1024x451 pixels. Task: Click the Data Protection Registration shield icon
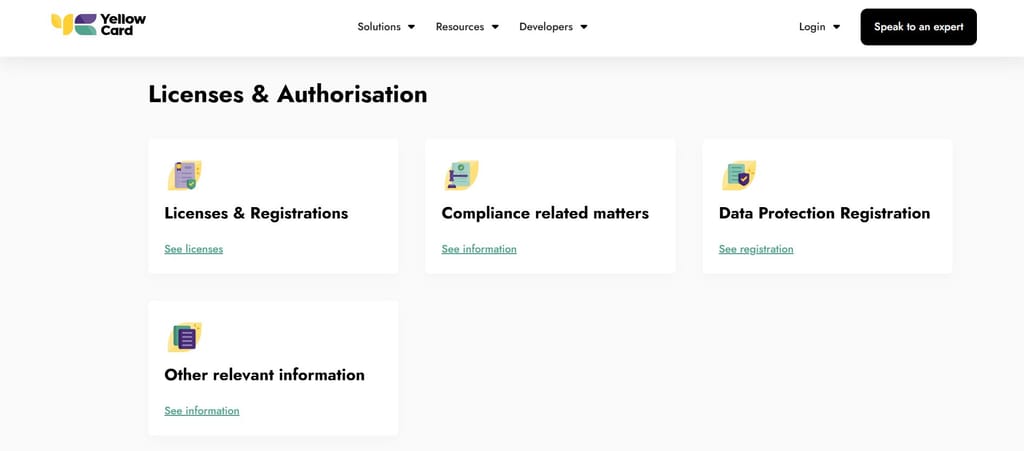tap(739, 175)
